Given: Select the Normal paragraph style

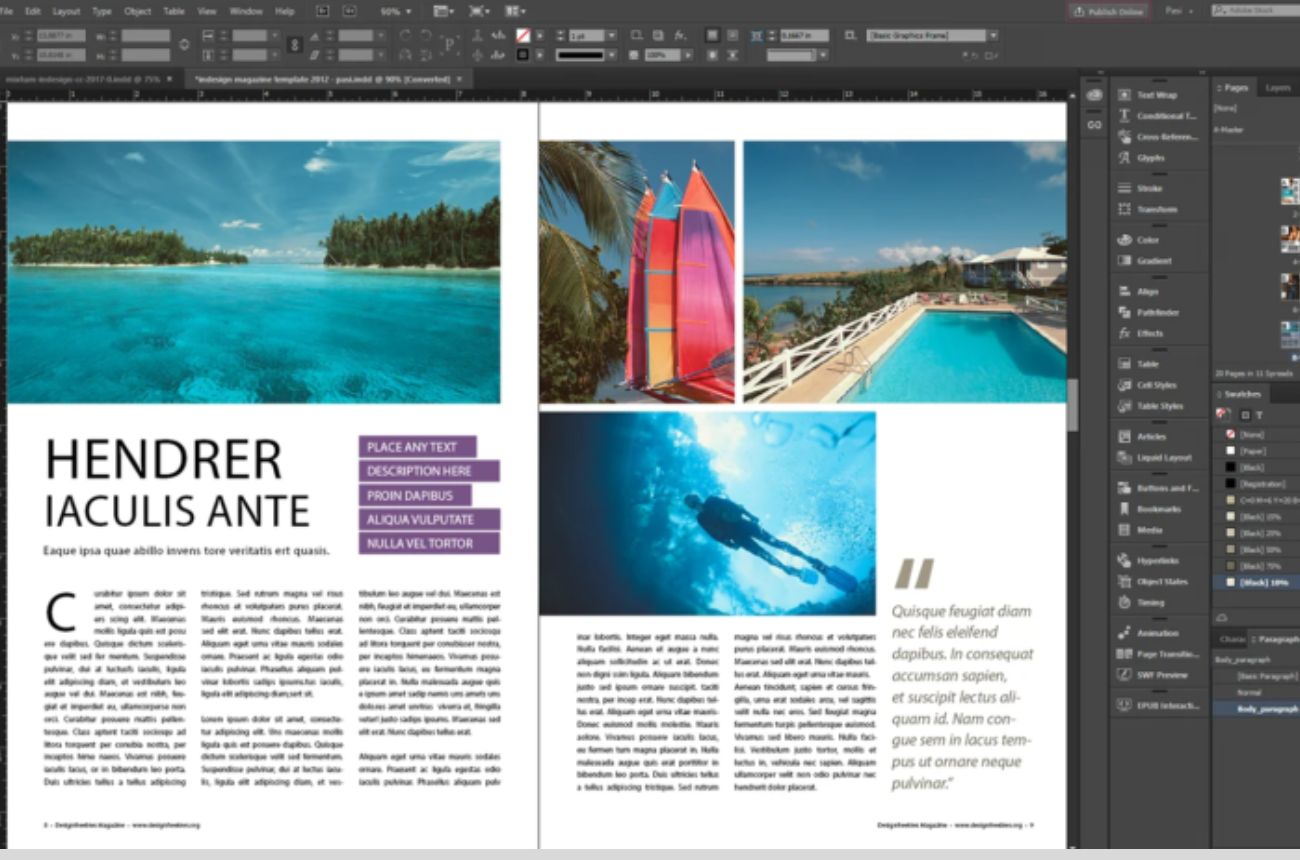Looking at the screenshot, I should (1249, 692).
